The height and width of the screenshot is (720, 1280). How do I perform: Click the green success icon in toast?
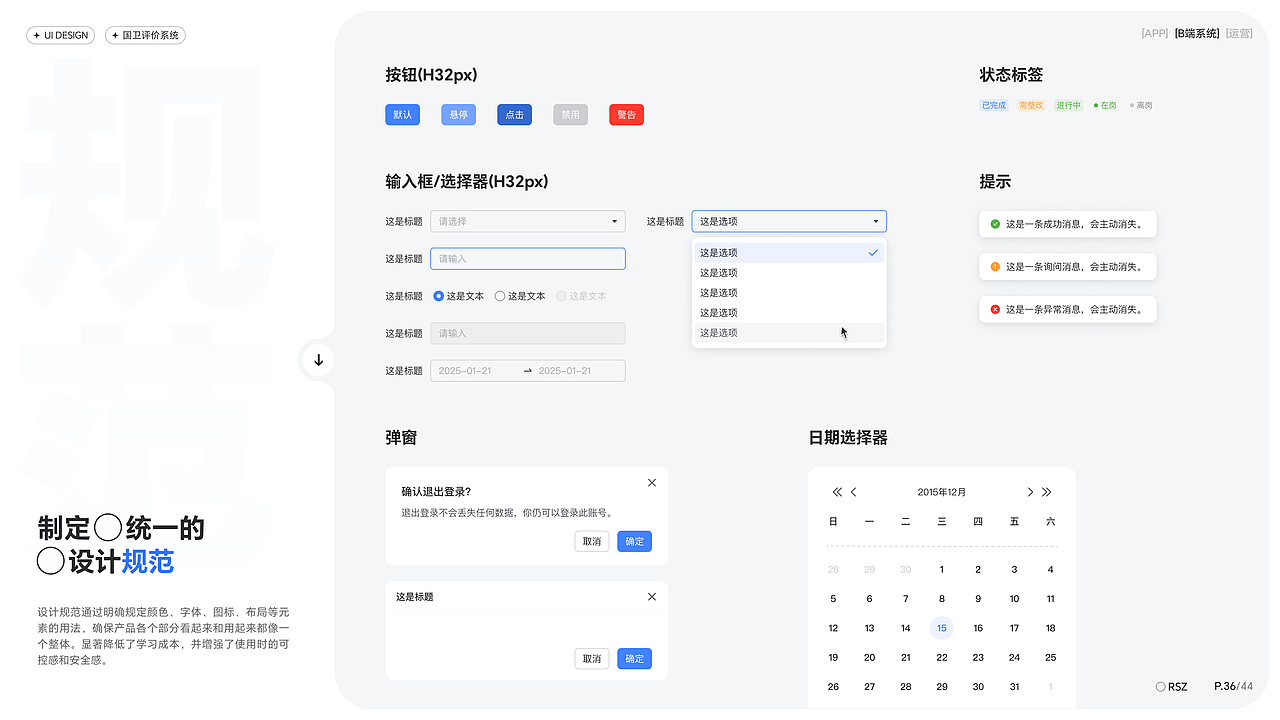995,224
